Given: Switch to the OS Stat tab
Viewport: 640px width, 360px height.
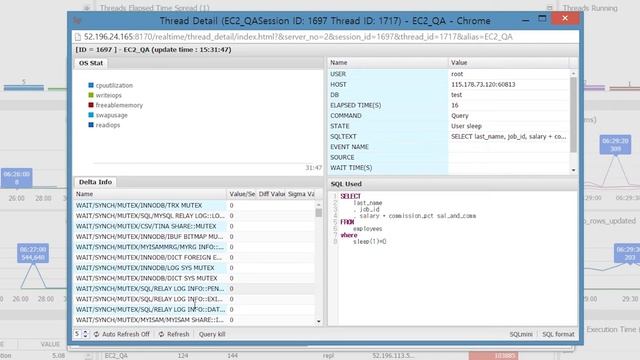Looking at the screenshot, I should point(91,63).
